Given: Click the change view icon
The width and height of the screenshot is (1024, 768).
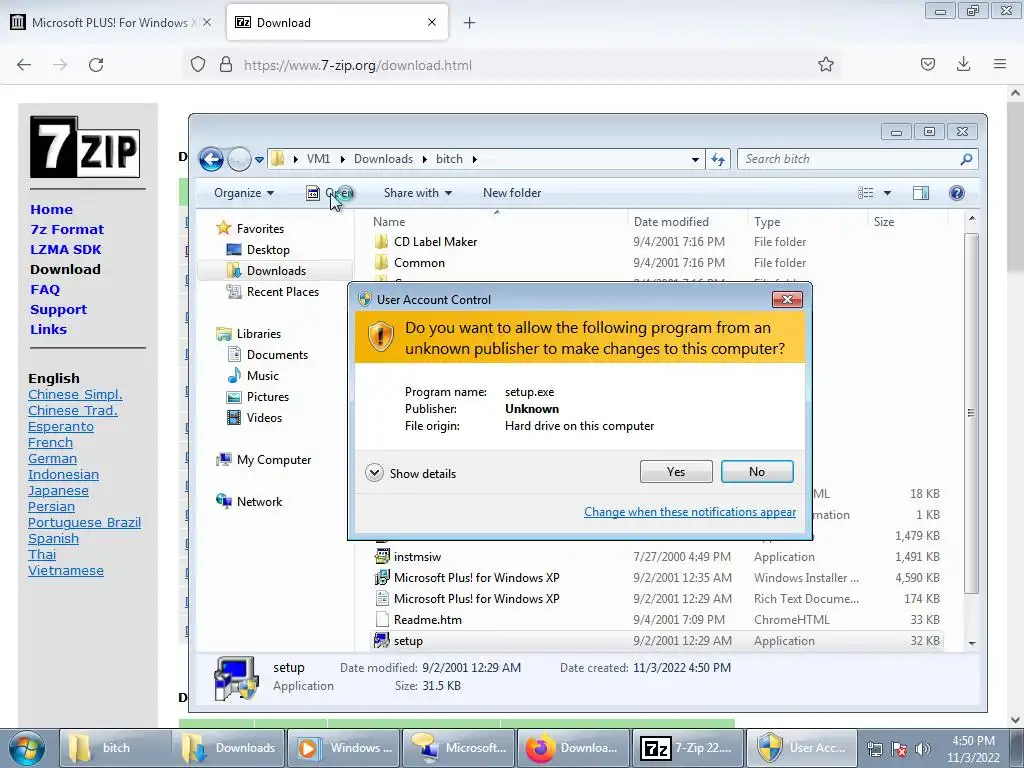Looking at the screenshot, I should click(x=866, y=193).
